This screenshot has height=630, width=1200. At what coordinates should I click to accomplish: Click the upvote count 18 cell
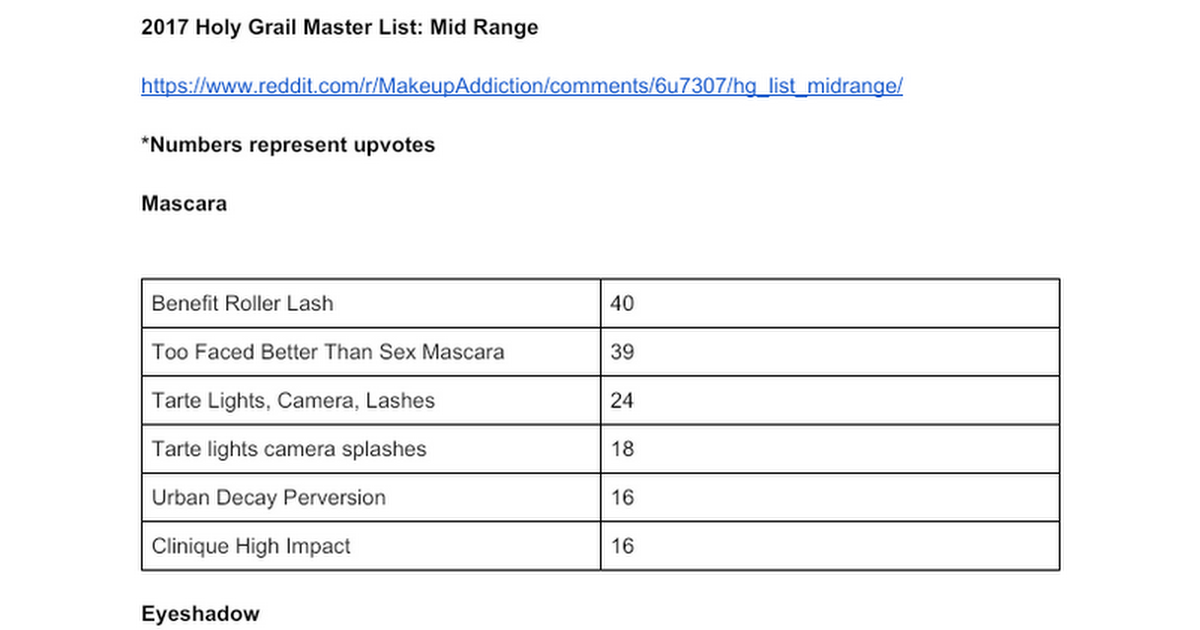tap(622, 449)
